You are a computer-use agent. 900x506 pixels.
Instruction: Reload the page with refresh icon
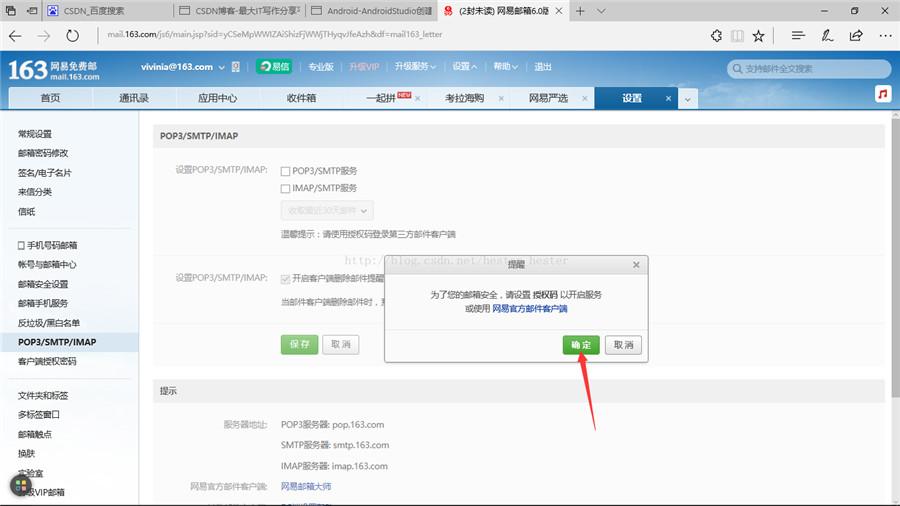(x=72, y=36)
